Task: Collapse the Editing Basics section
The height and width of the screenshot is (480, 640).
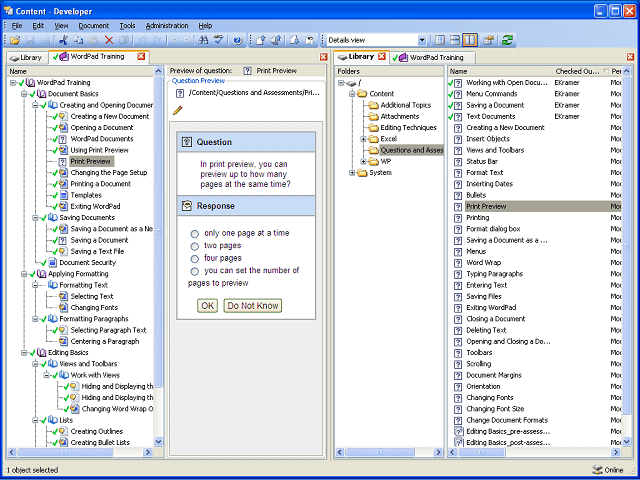Action: 24,353
